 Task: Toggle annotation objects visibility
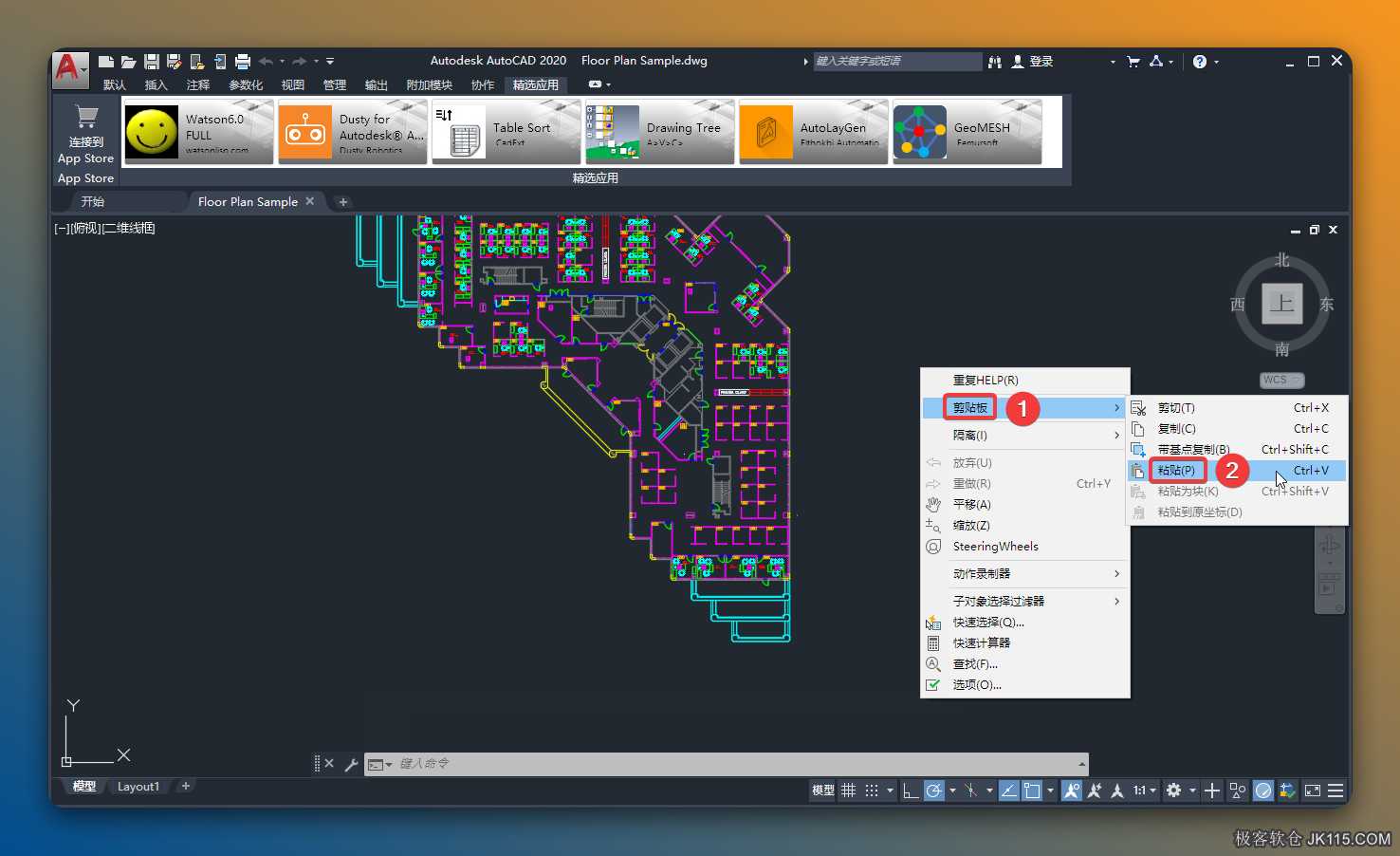1072,791
